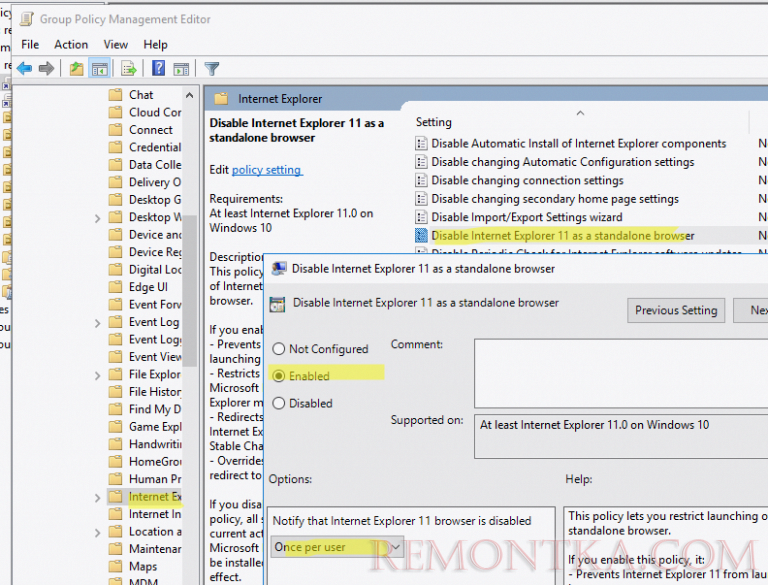The image size is (768, 585).
Task: Select the Enabled radio button
Action: point(279,376)
